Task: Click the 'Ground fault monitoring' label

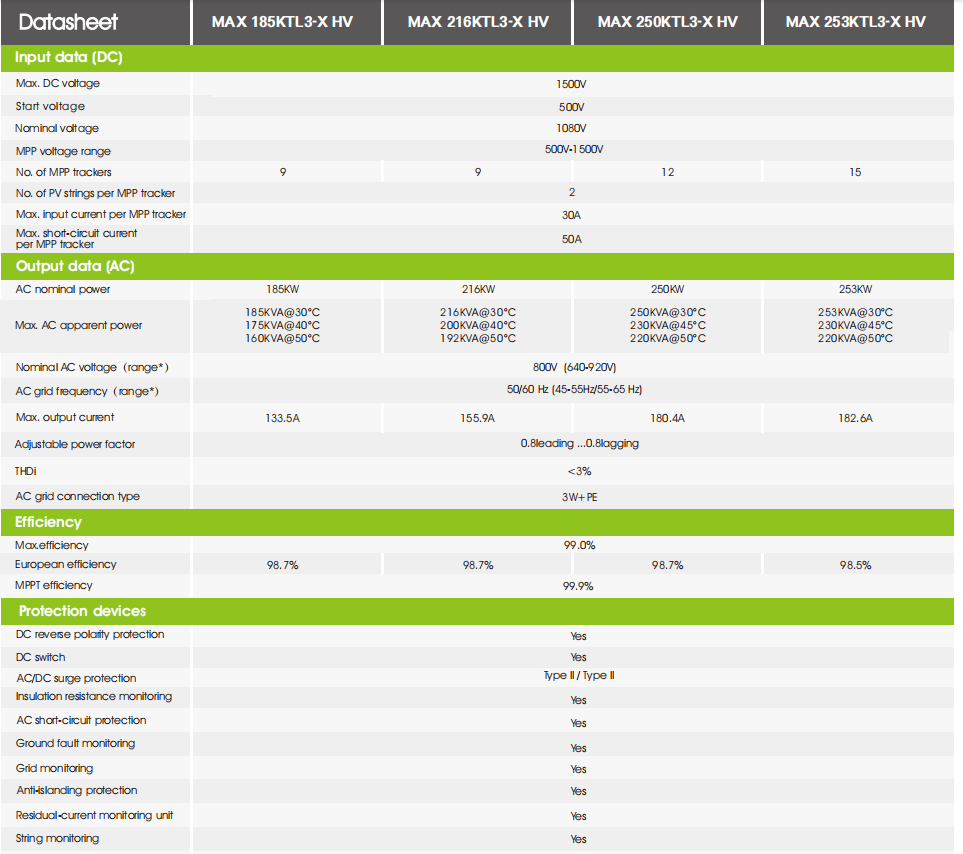Action: (x=76, y=743)
